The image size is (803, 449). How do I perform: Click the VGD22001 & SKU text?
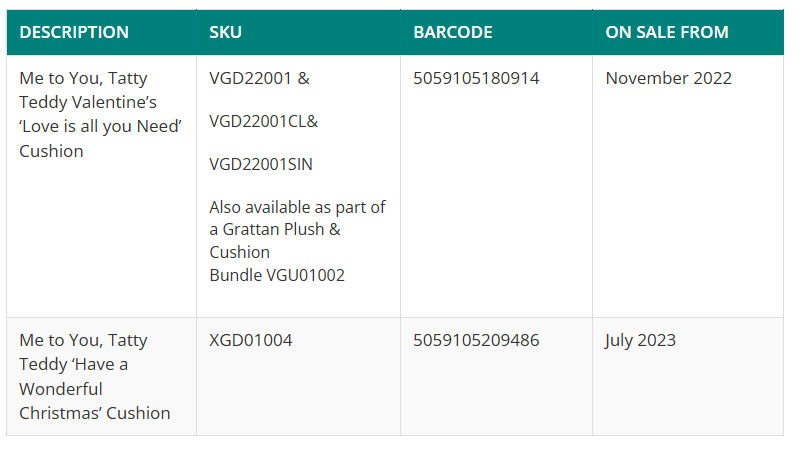pos(259,78)
